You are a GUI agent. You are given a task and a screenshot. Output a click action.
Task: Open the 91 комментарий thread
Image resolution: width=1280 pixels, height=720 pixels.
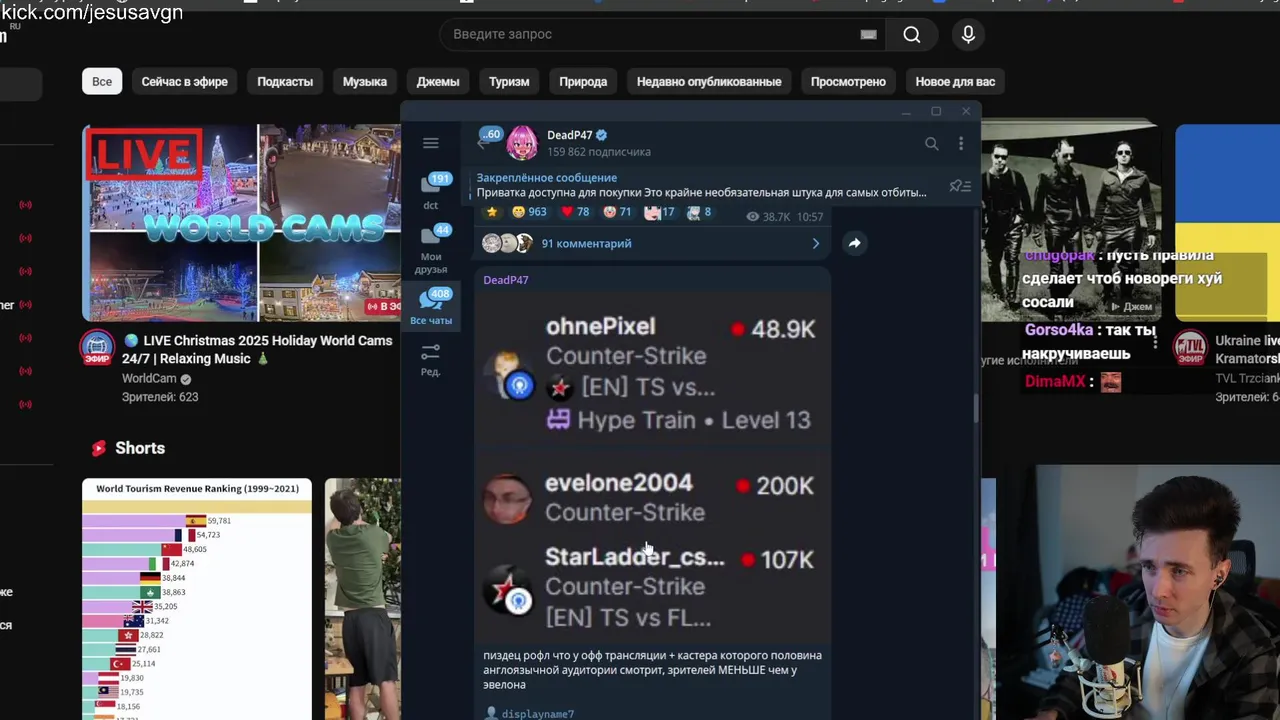click(x=586, y=243)
